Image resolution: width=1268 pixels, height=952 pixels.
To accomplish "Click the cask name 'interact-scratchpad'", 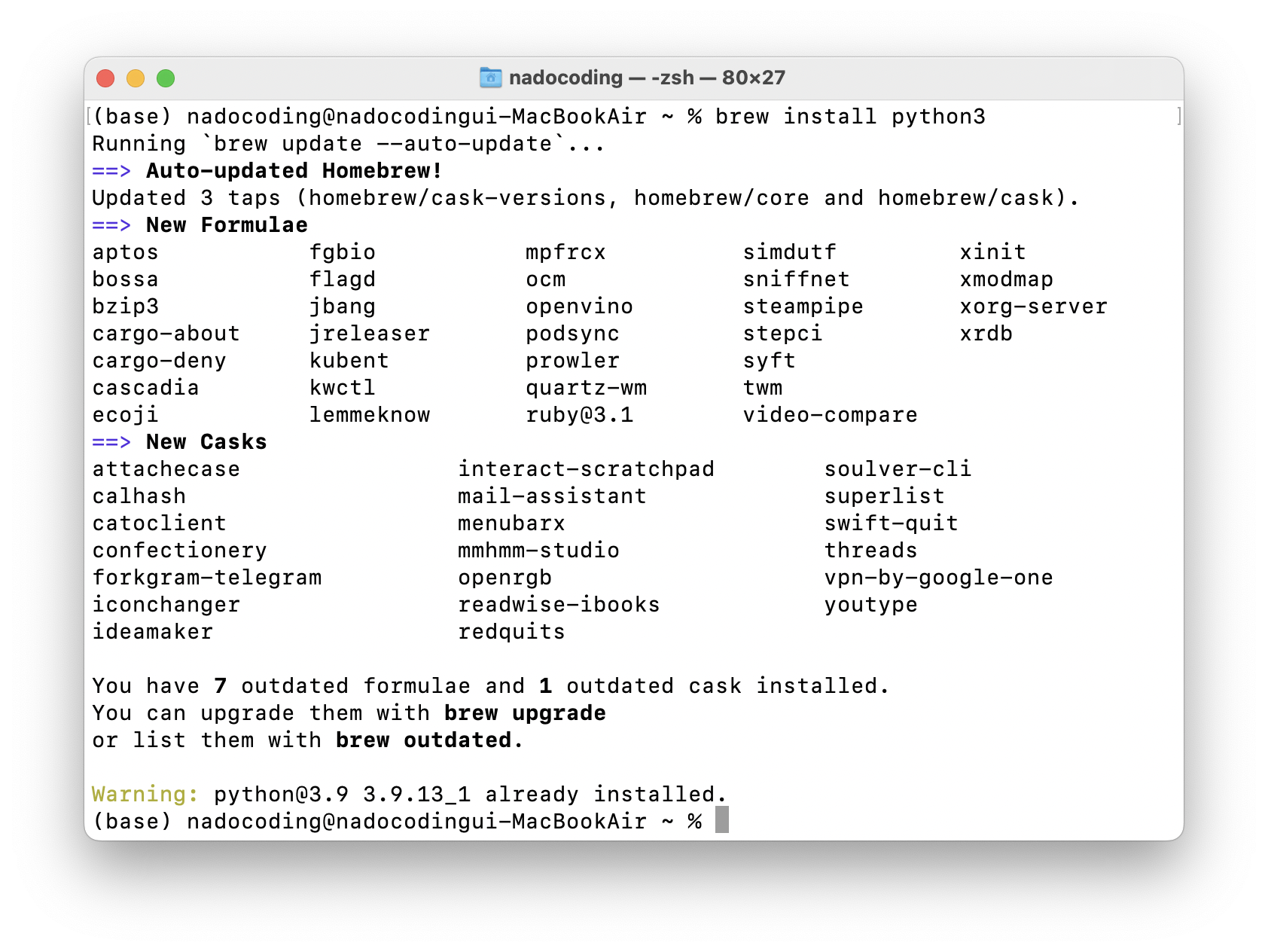I will (x=586, y=469).
